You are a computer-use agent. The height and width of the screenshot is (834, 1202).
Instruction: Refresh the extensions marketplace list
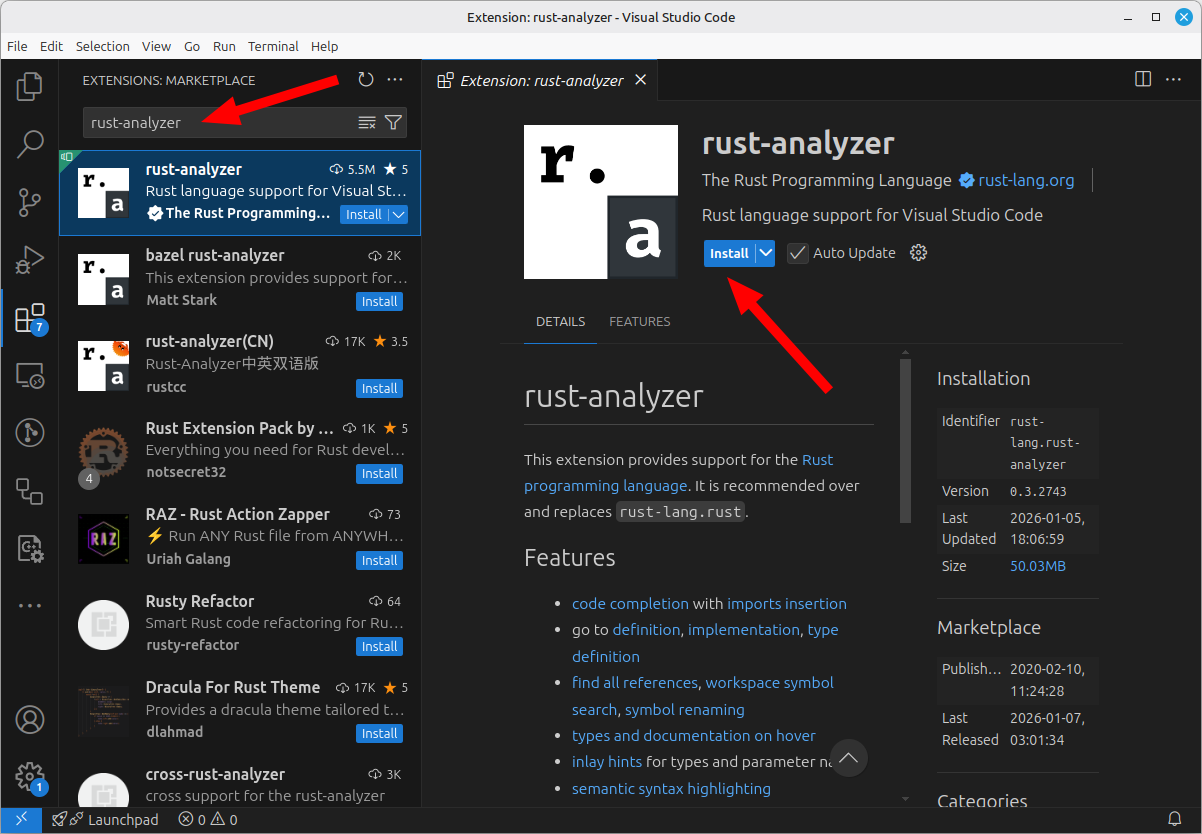coord(366,80)
